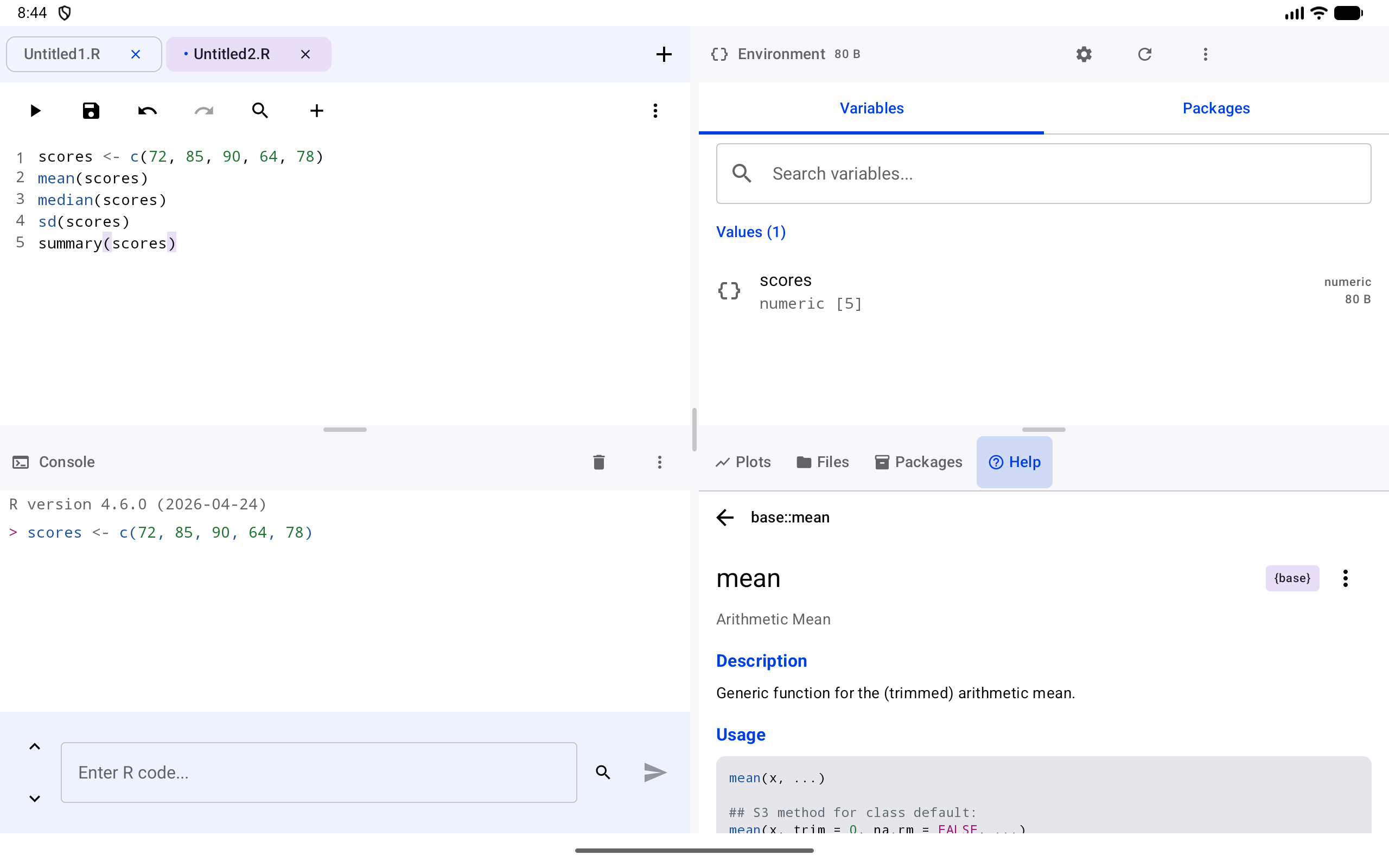Save the current script file
Viewport: 1389px width, 868px height.
tap(91, 111)
